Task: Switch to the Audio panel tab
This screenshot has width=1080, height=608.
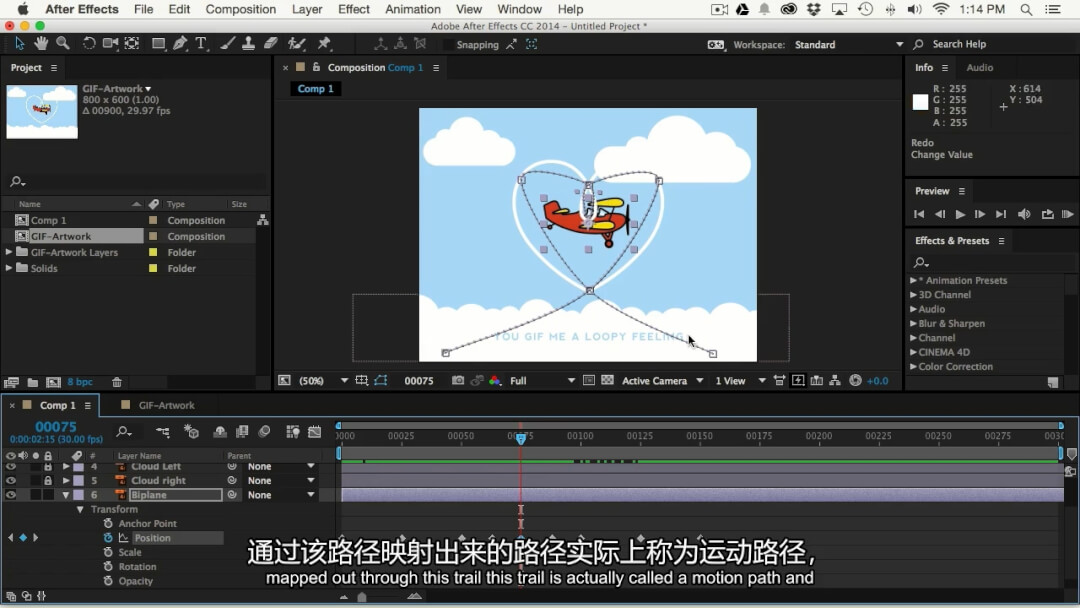Action: [979, 67]
